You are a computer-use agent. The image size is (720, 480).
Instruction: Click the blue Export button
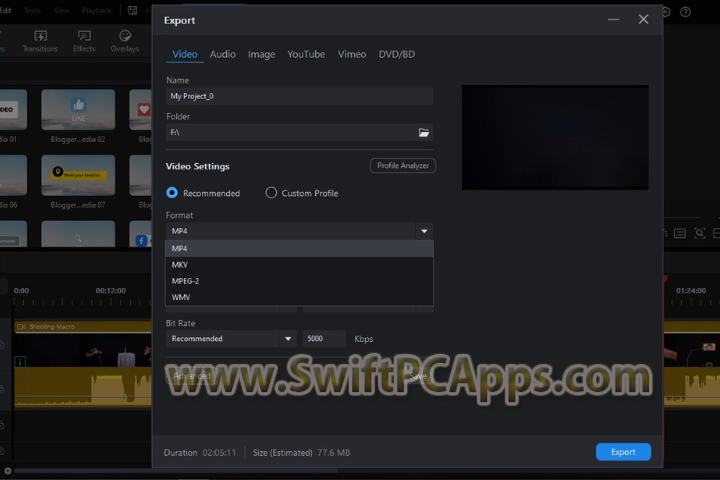tap(623, 452)
